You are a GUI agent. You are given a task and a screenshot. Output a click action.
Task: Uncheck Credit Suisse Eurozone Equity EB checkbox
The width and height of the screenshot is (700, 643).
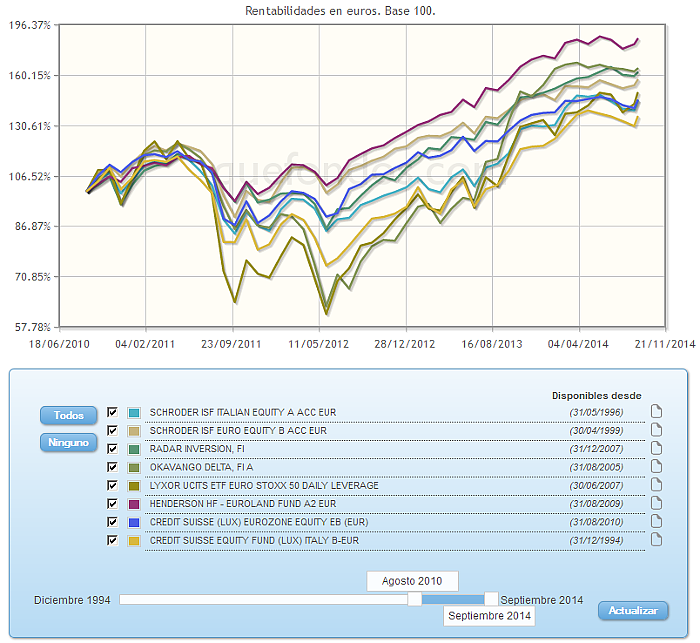(x=112, y=522)
